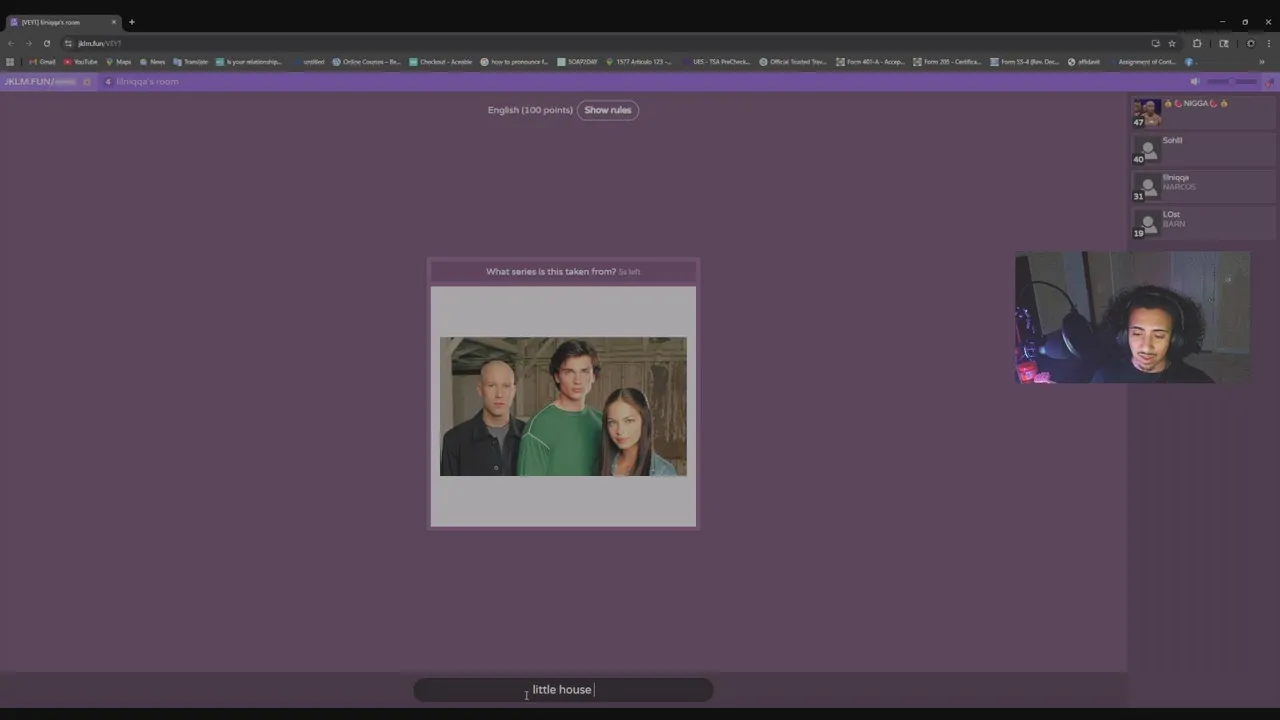Close the lilniqqa's room tab
The image size is (1280, 720).
click(x=114, y=22)
